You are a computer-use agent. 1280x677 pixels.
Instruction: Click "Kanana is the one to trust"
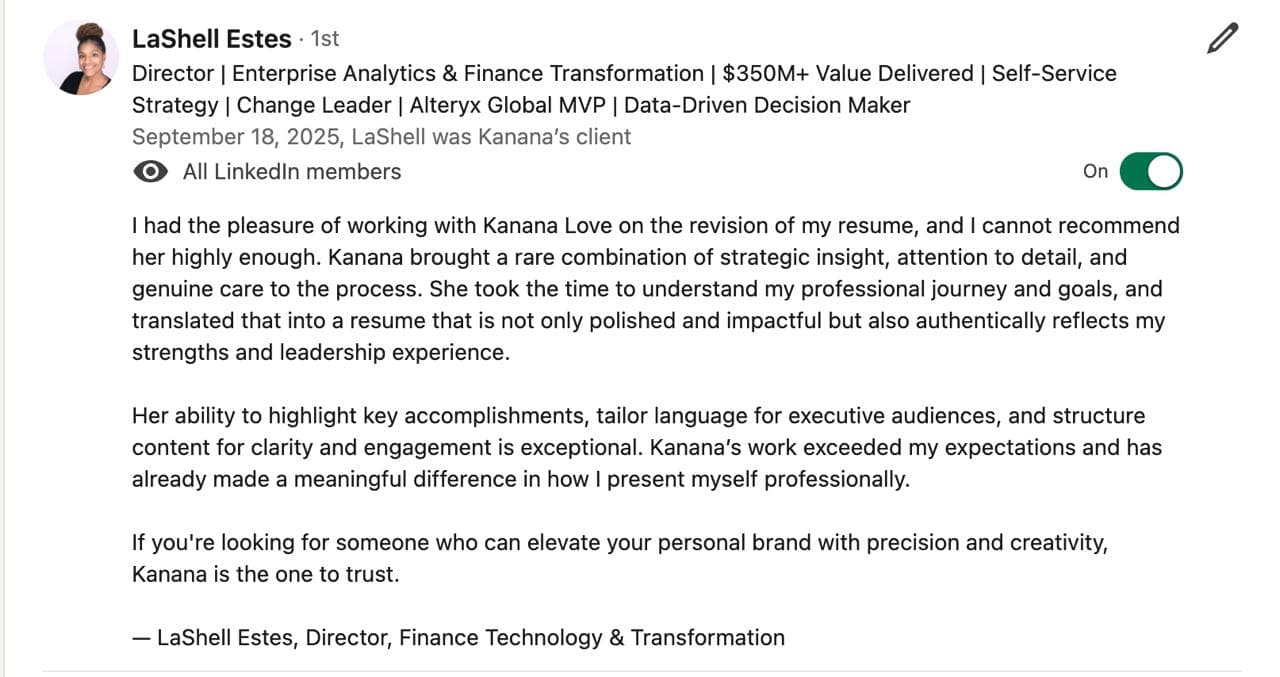pyautogui.click(x=265, y=575)
